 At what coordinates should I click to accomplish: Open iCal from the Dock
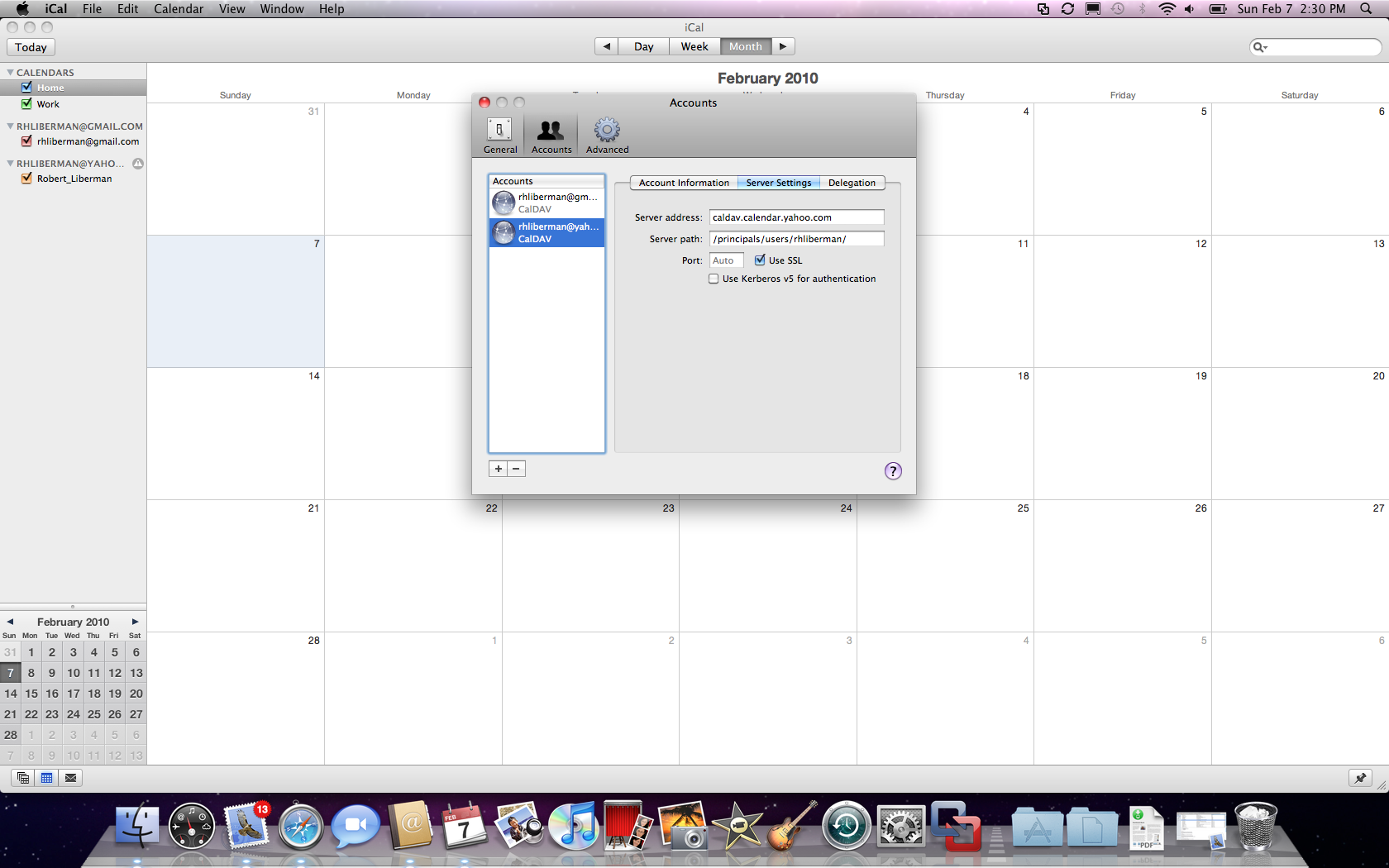[x=464, y=826]
